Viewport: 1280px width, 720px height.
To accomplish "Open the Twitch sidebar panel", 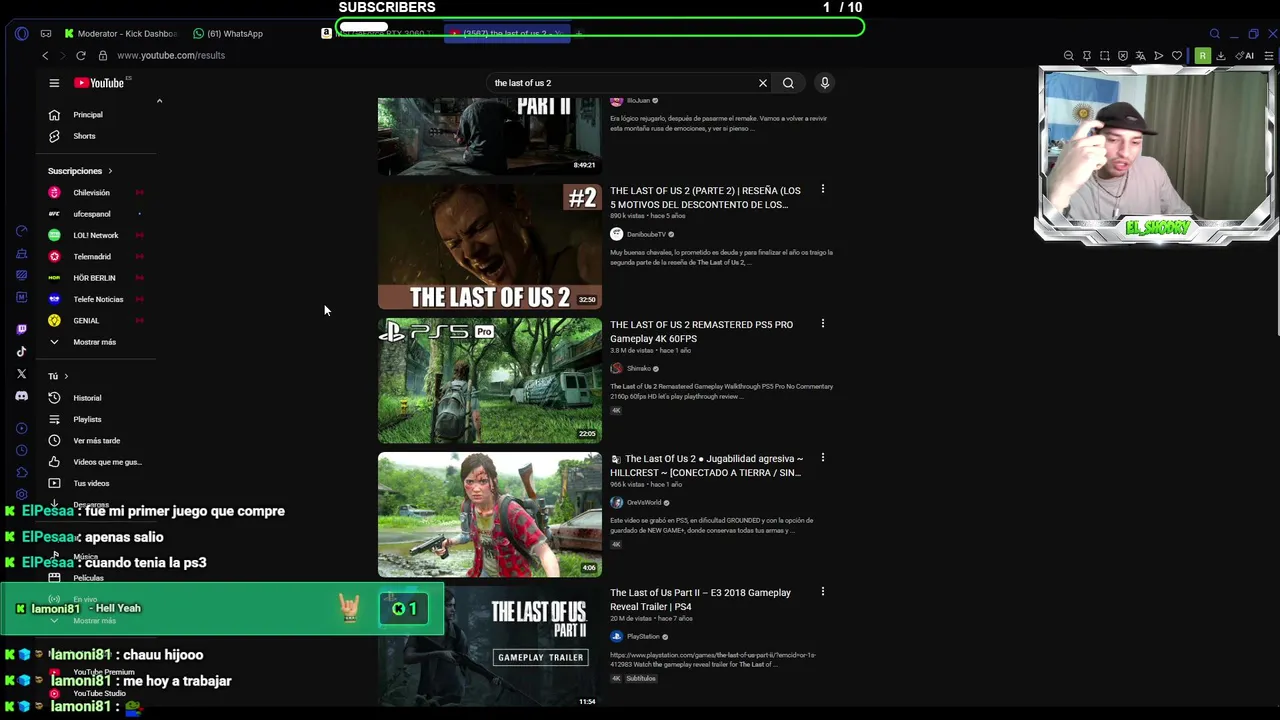I will click(x=21, y=329).
